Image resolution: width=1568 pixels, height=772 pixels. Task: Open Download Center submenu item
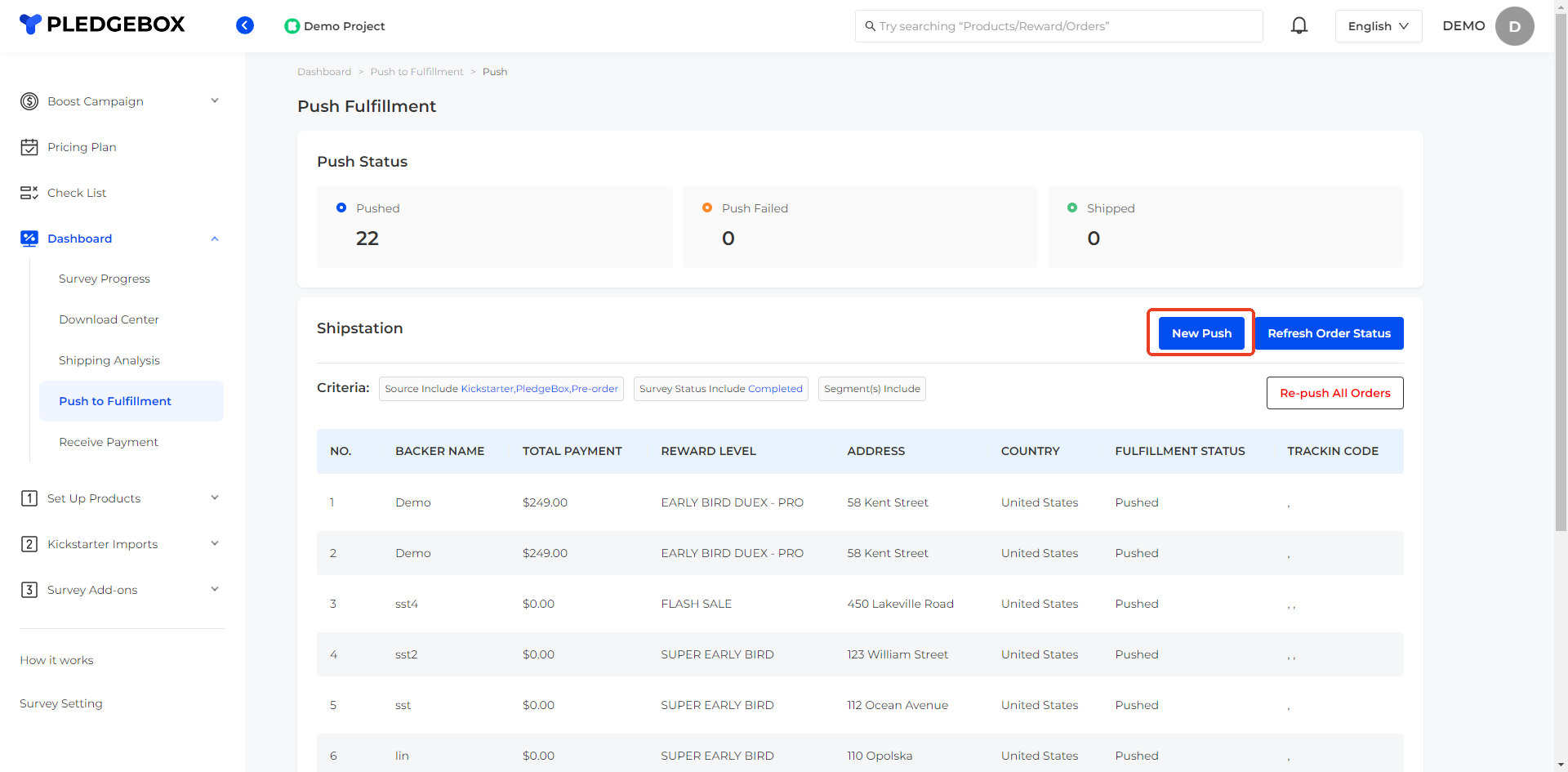coord(109,319)
